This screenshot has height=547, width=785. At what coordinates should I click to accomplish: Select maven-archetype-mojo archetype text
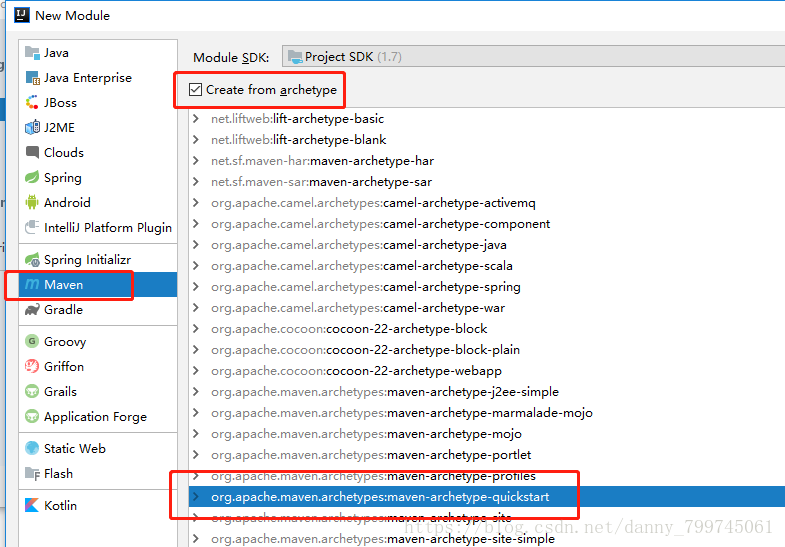(x=455, y=434)
